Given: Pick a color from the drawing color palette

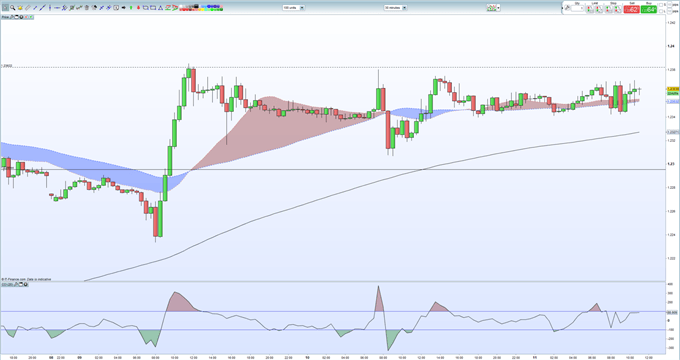Looking at the screenshot, I should tap(201, 7).
